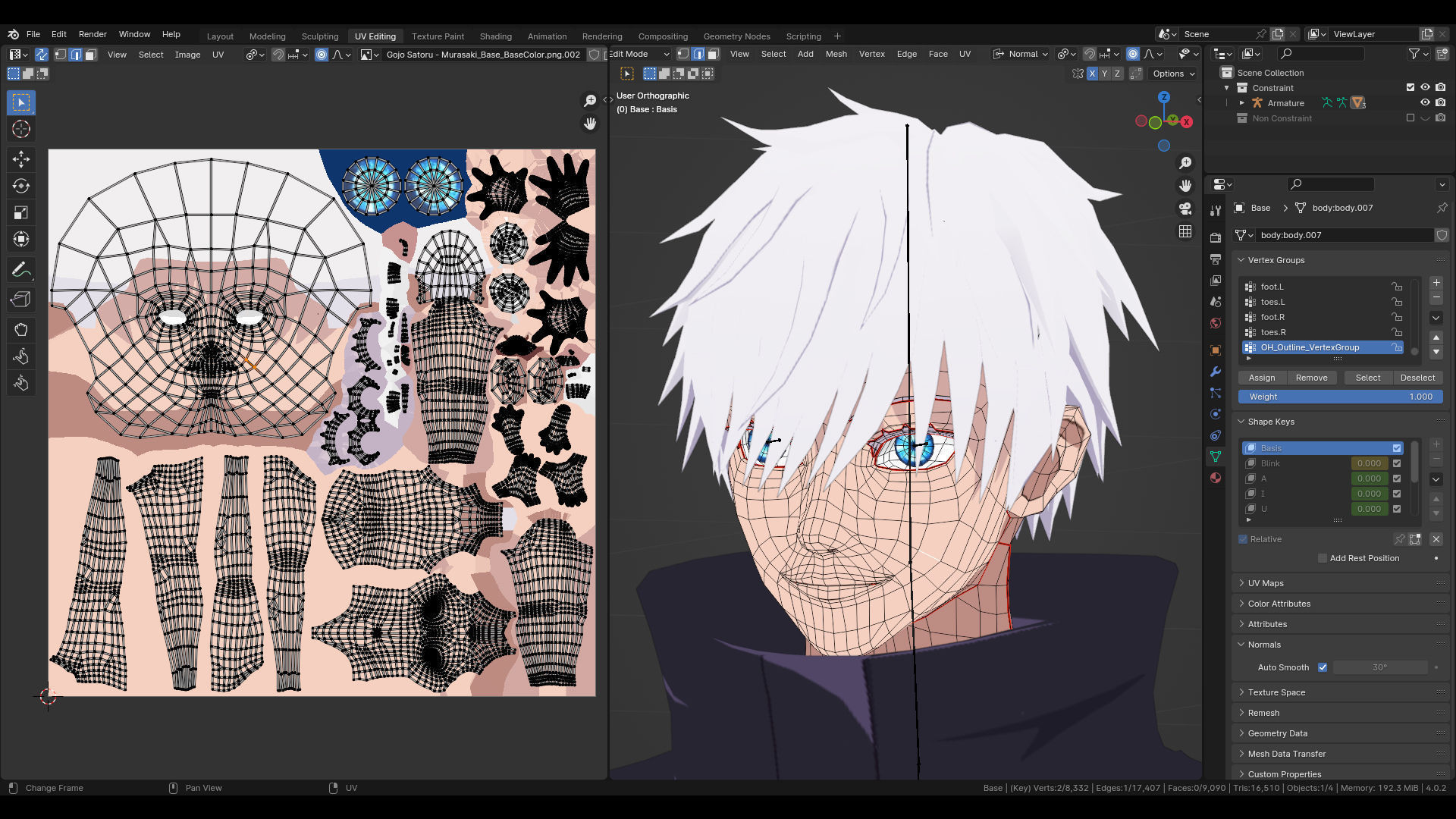Image resolution: width=1456 pixels, height=819 pixels.
Task: Enable the Add Rest Position checkbox
Action: [1323, 558]
